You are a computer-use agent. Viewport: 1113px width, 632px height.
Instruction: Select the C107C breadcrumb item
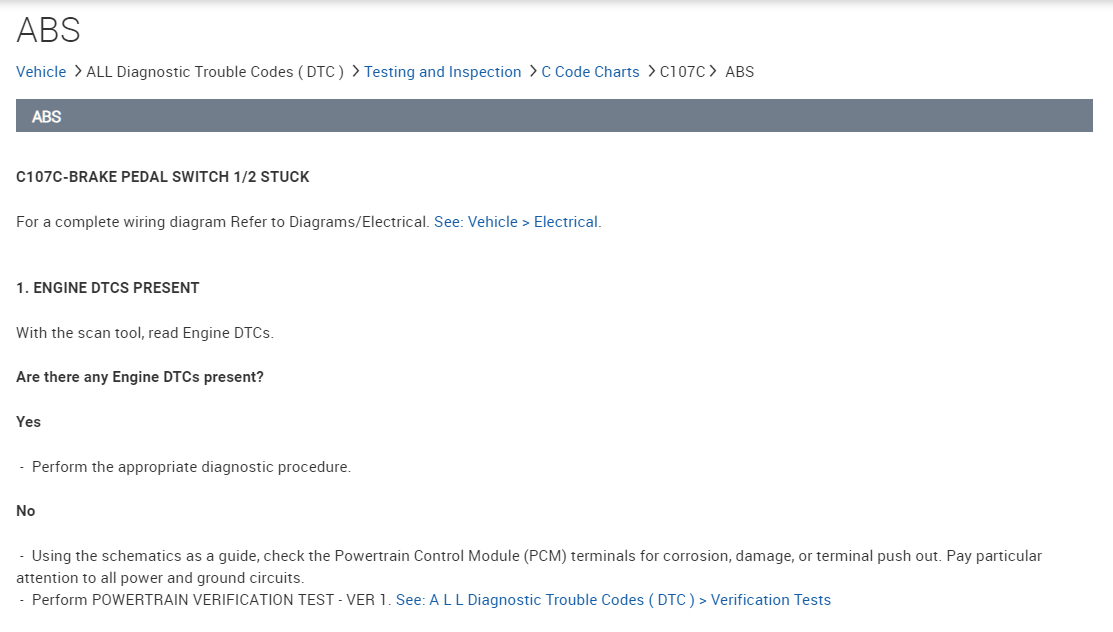[682, 72]
